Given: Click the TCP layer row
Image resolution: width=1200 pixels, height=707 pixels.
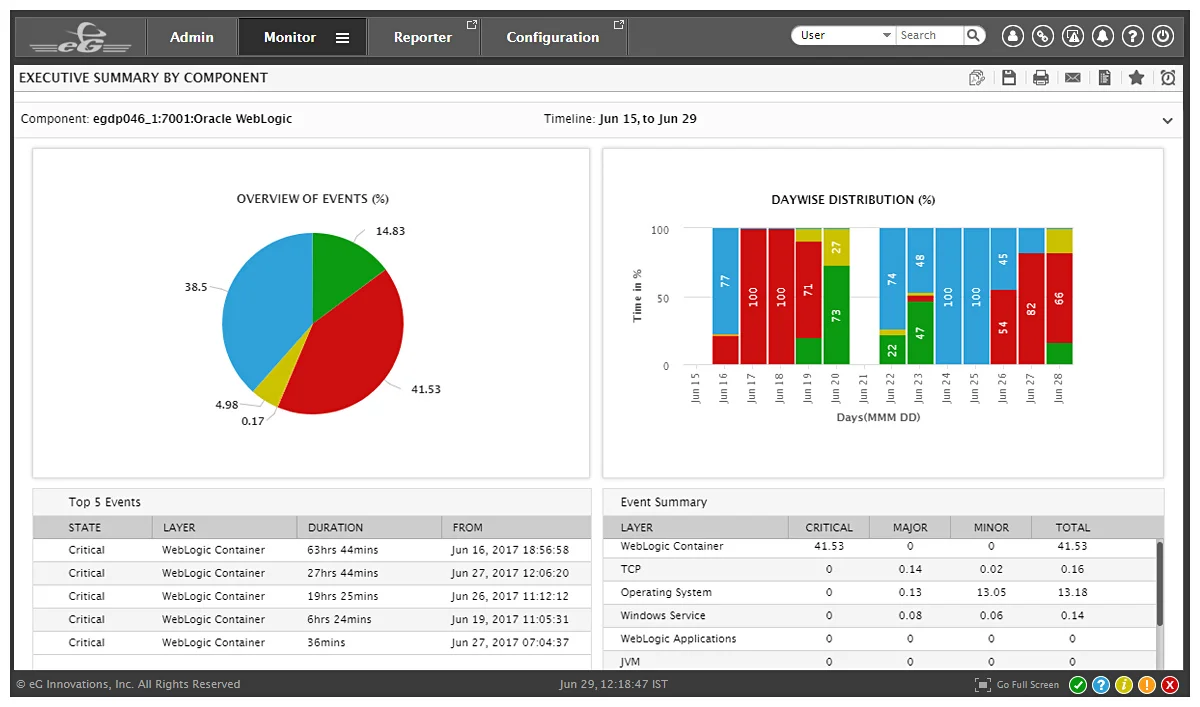Looking at the screenshot, I should 879,569.
